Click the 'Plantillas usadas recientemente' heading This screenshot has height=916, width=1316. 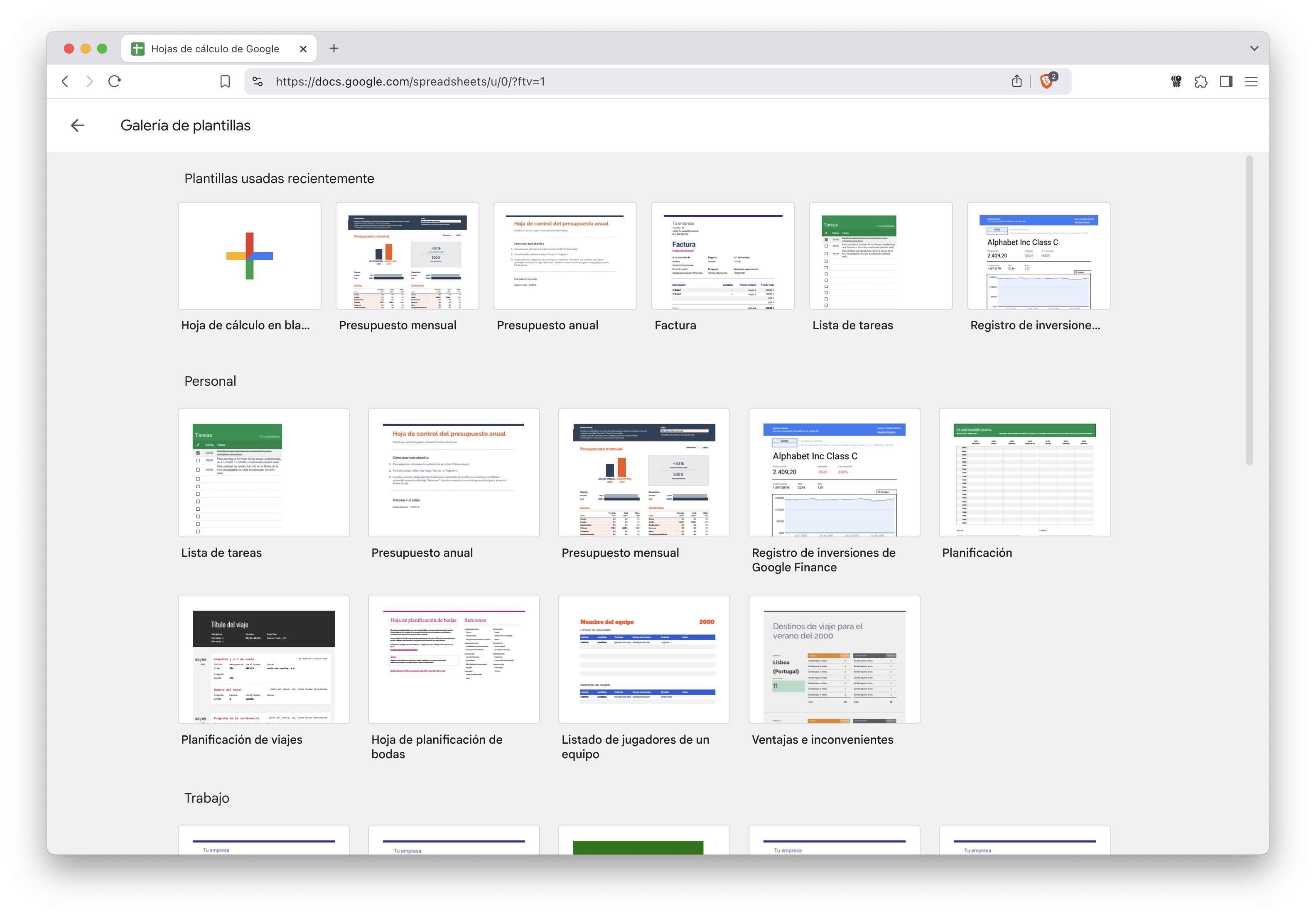click(x=279, y=179)
